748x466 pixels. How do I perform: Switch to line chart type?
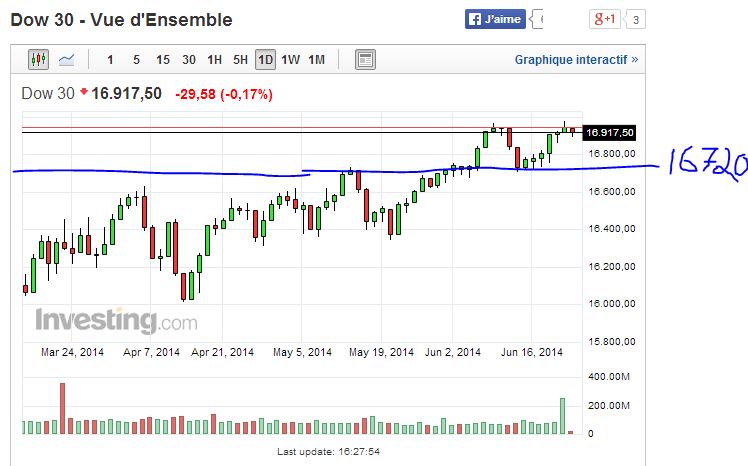(x=66, y=60)
